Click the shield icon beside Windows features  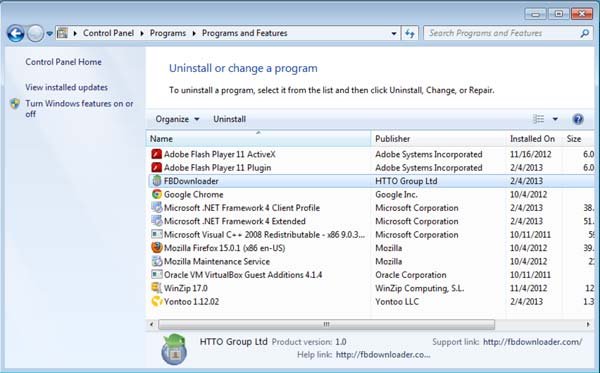[15, 104]
